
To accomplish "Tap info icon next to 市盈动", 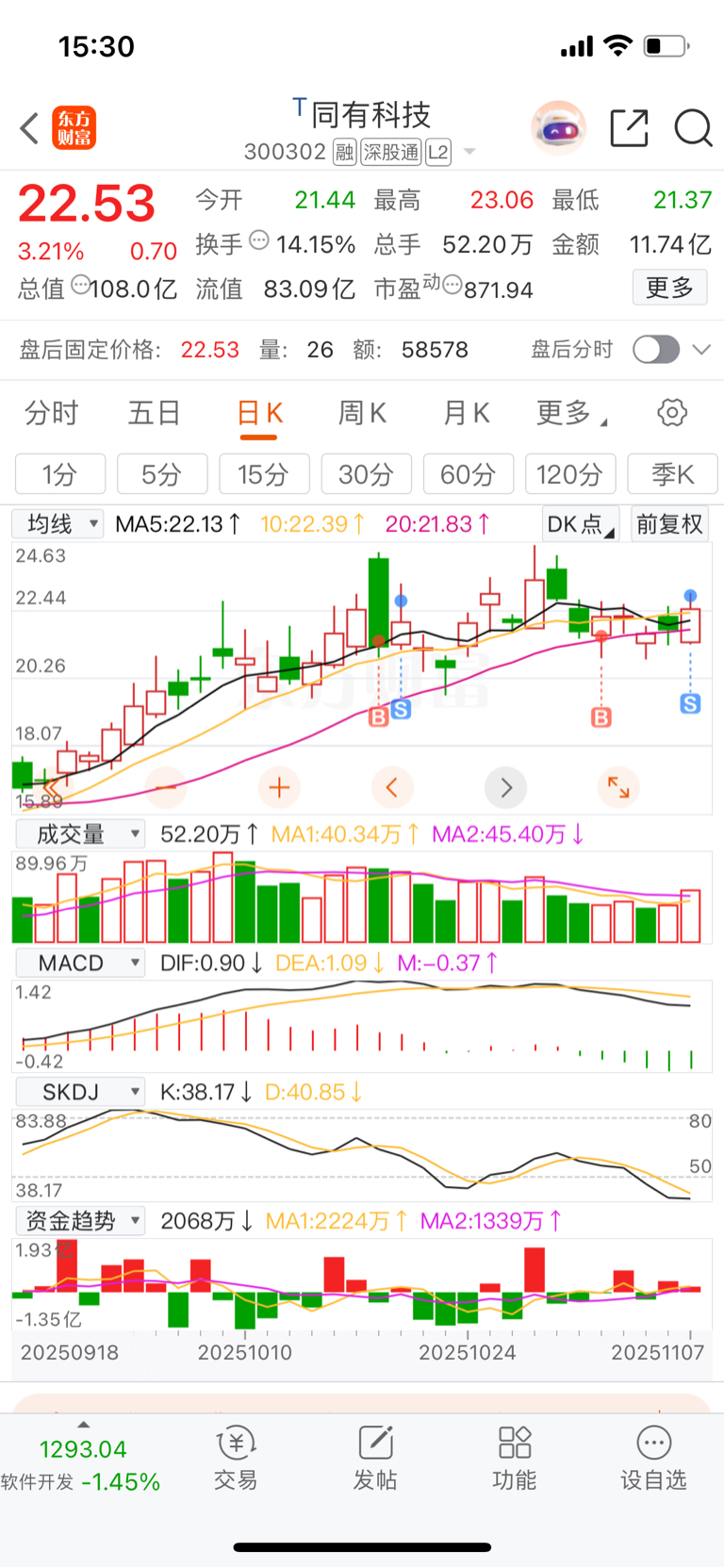I will coord(452,284).
